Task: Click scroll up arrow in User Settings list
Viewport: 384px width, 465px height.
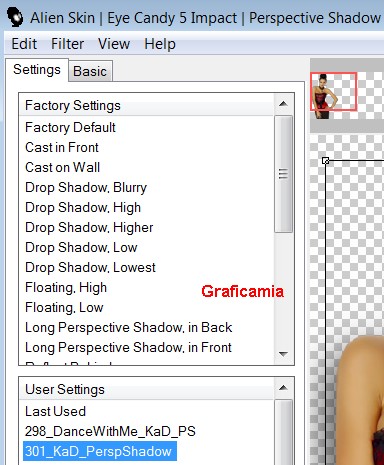Action: pyautogui.click(x=283, y=388)
